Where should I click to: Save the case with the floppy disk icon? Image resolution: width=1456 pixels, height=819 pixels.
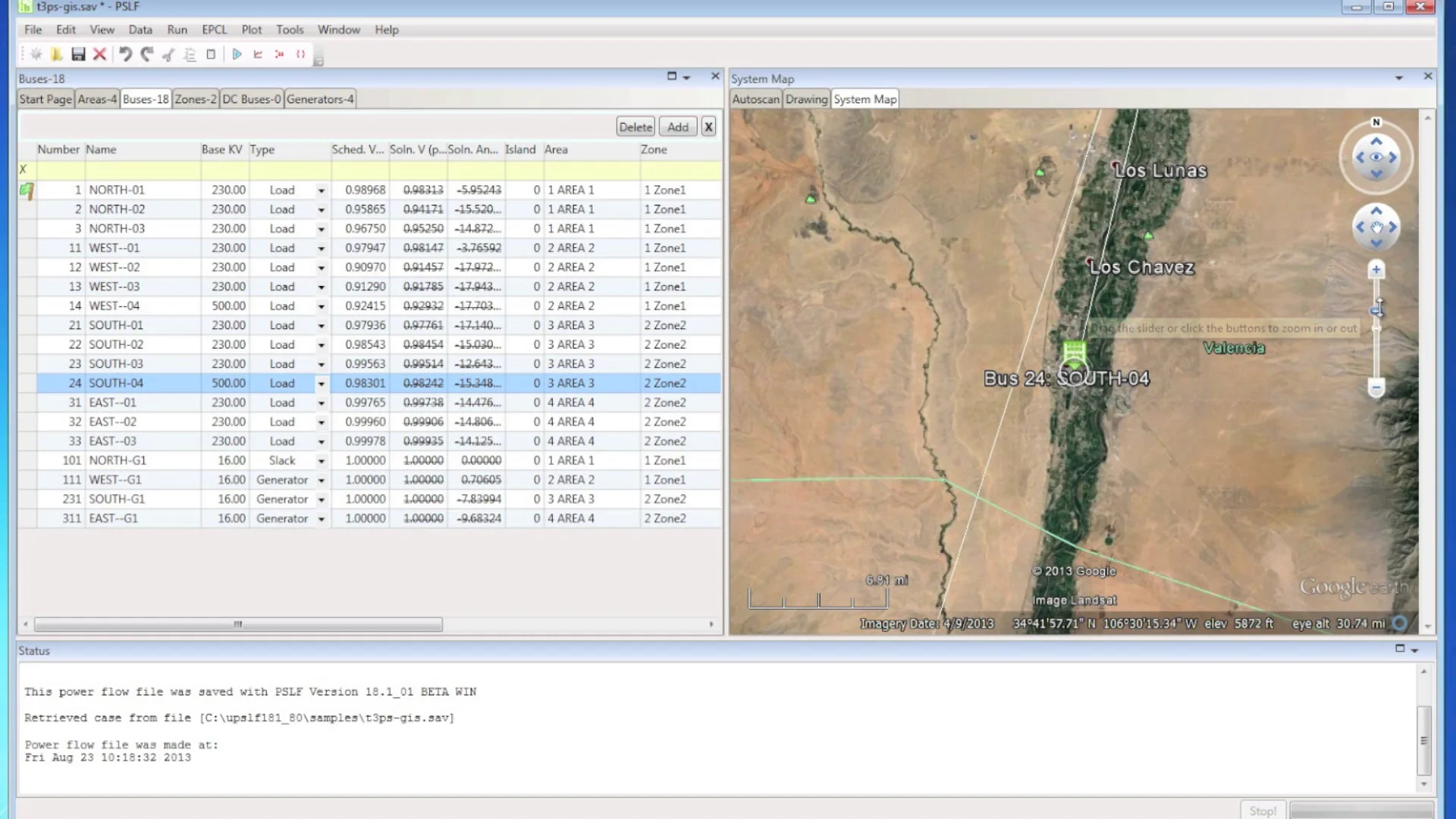coord(78,54)
